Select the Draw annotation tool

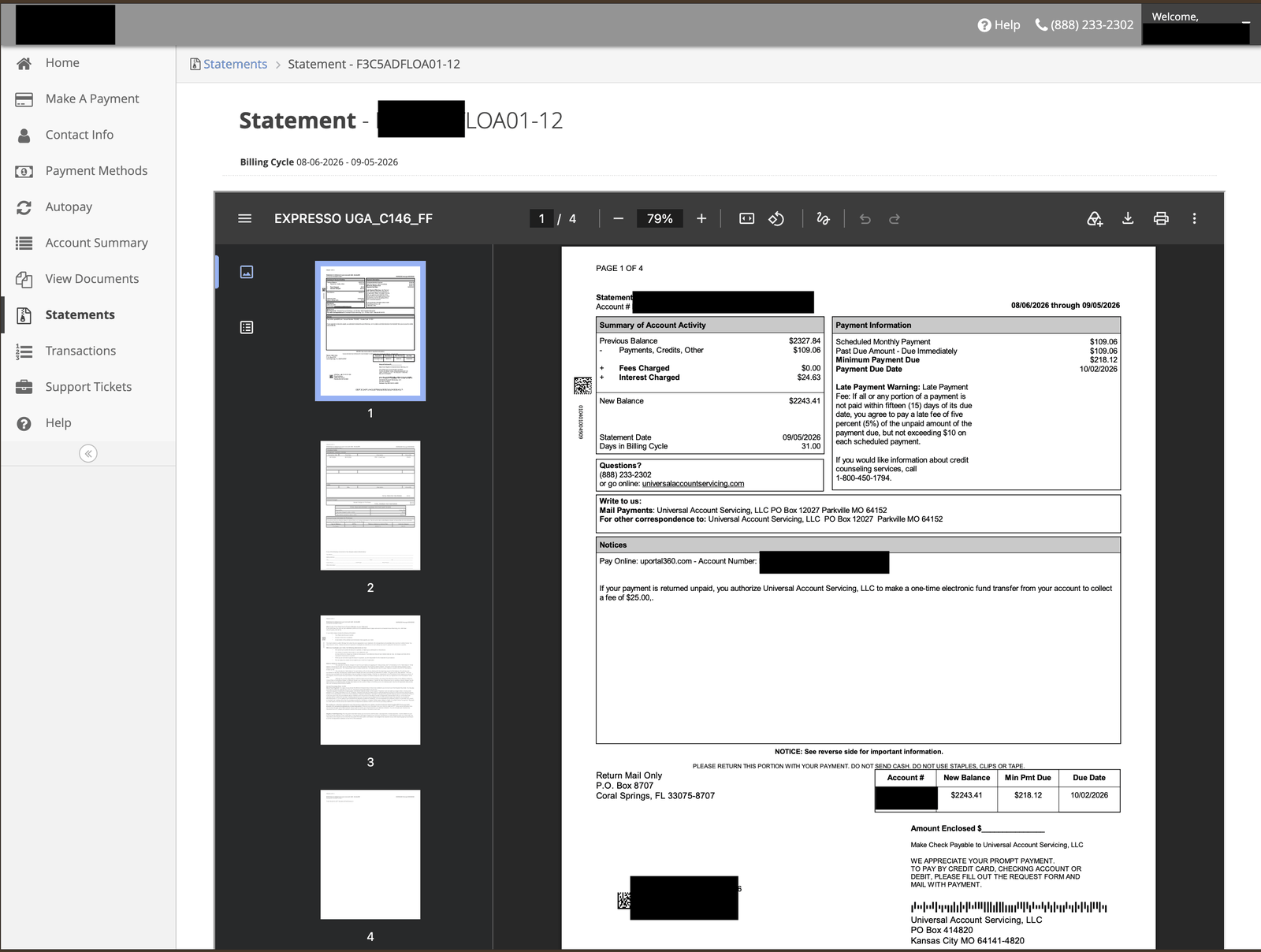click(x=823, y=218)
